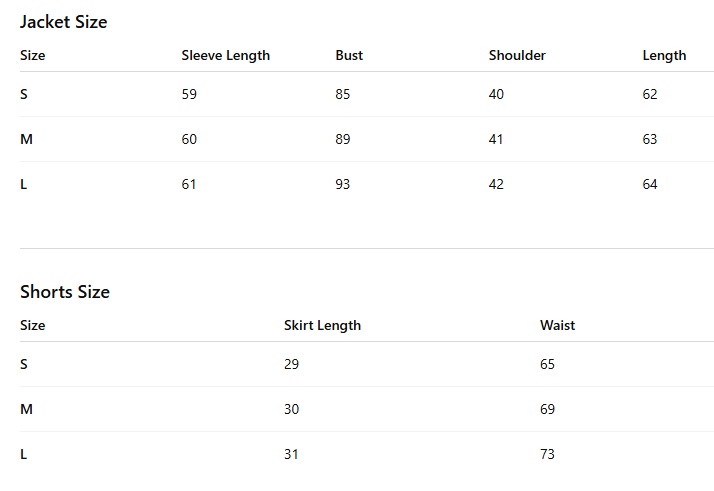Viewport: 714px width, 491px height.
Task: Click the jacket Length column header
Action: pyautogui.click(x=664, y=56)
